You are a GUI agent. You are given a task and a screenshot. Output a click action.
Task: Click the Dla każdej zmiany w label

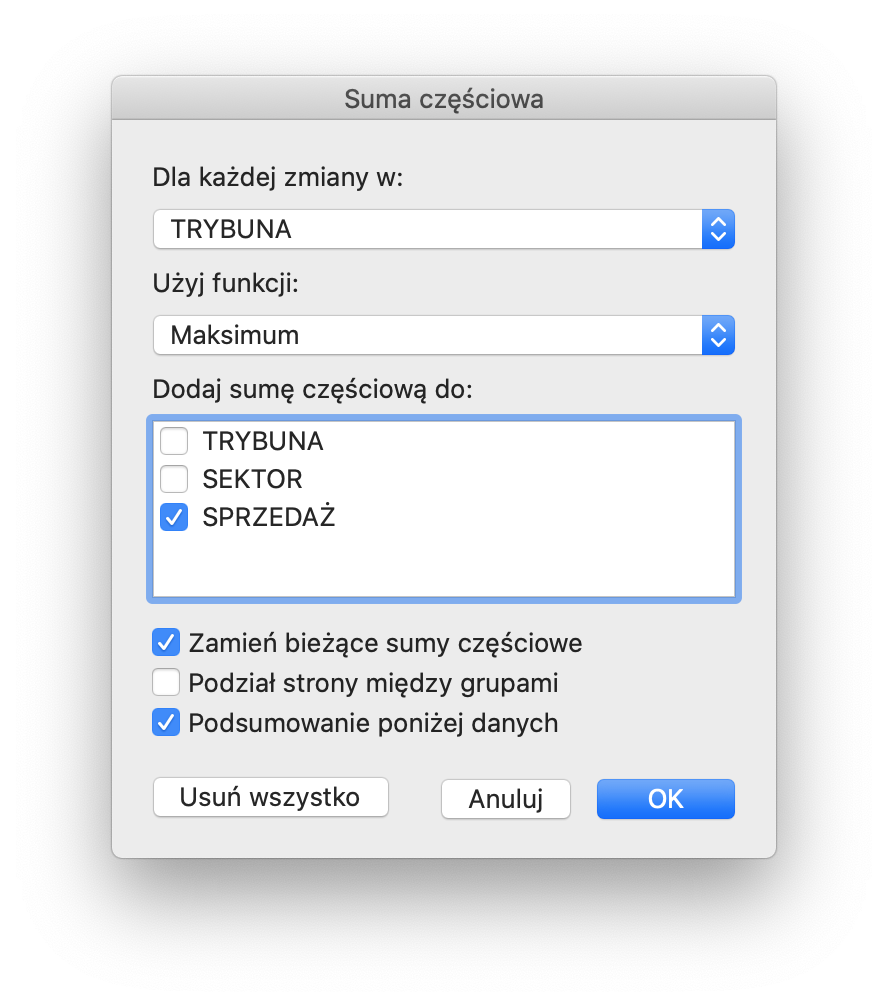(277, 178)
